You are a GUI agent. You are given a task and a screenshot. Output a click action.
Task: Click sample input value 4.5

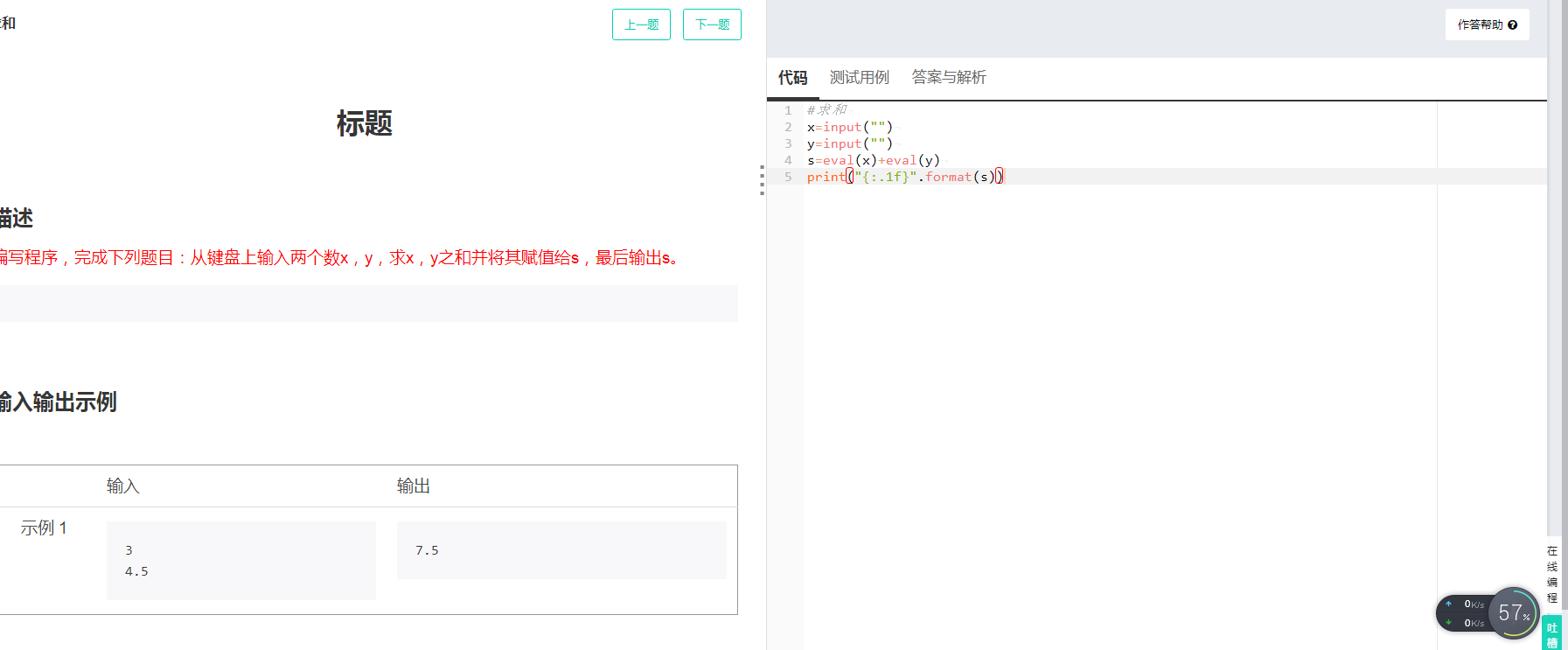(x=136, y=571)
